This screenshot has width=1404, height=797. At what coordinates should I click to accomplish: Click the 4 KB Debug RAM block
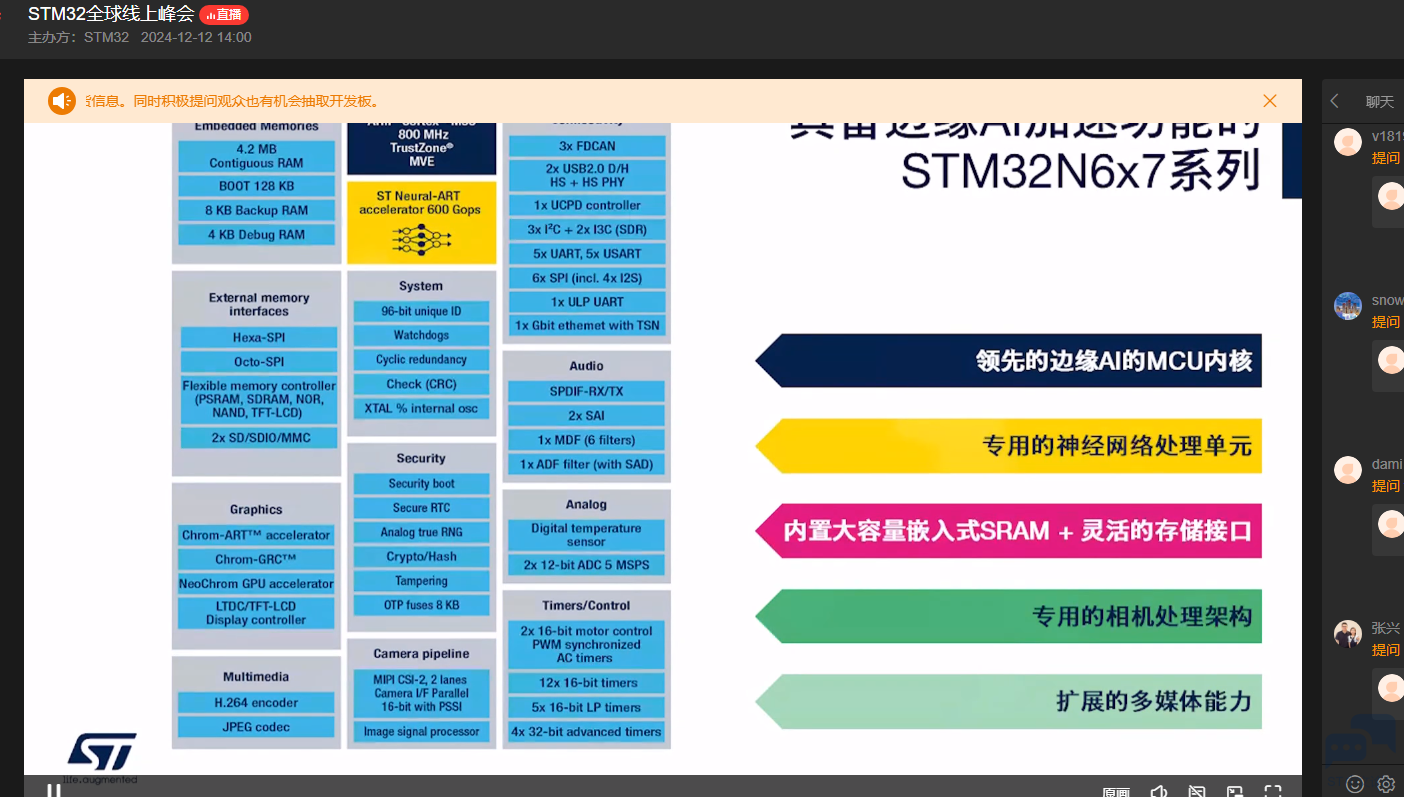[256, 235]
